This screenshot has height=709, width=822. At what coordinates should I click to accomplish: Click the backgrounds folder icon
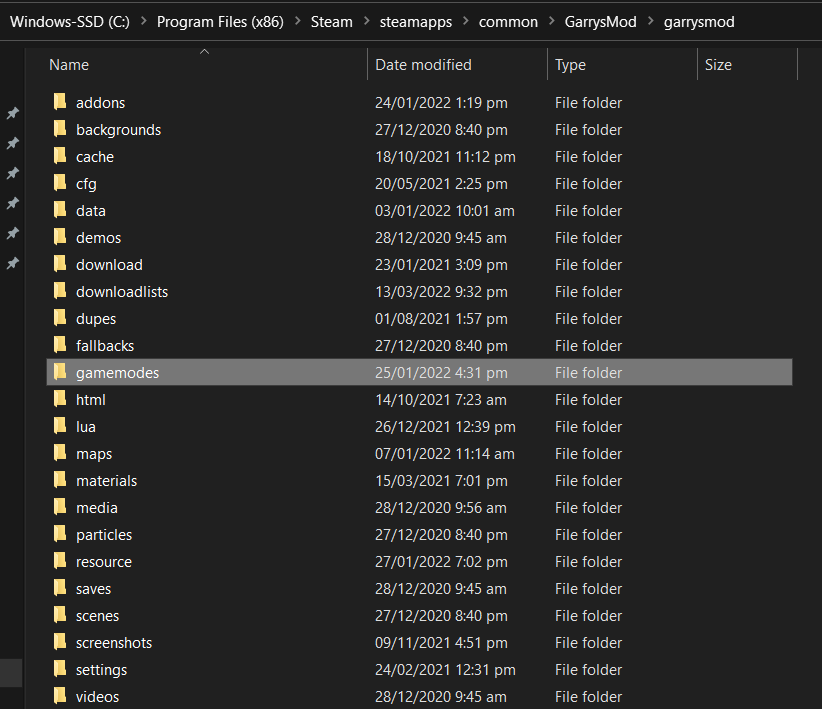point(60,128)
